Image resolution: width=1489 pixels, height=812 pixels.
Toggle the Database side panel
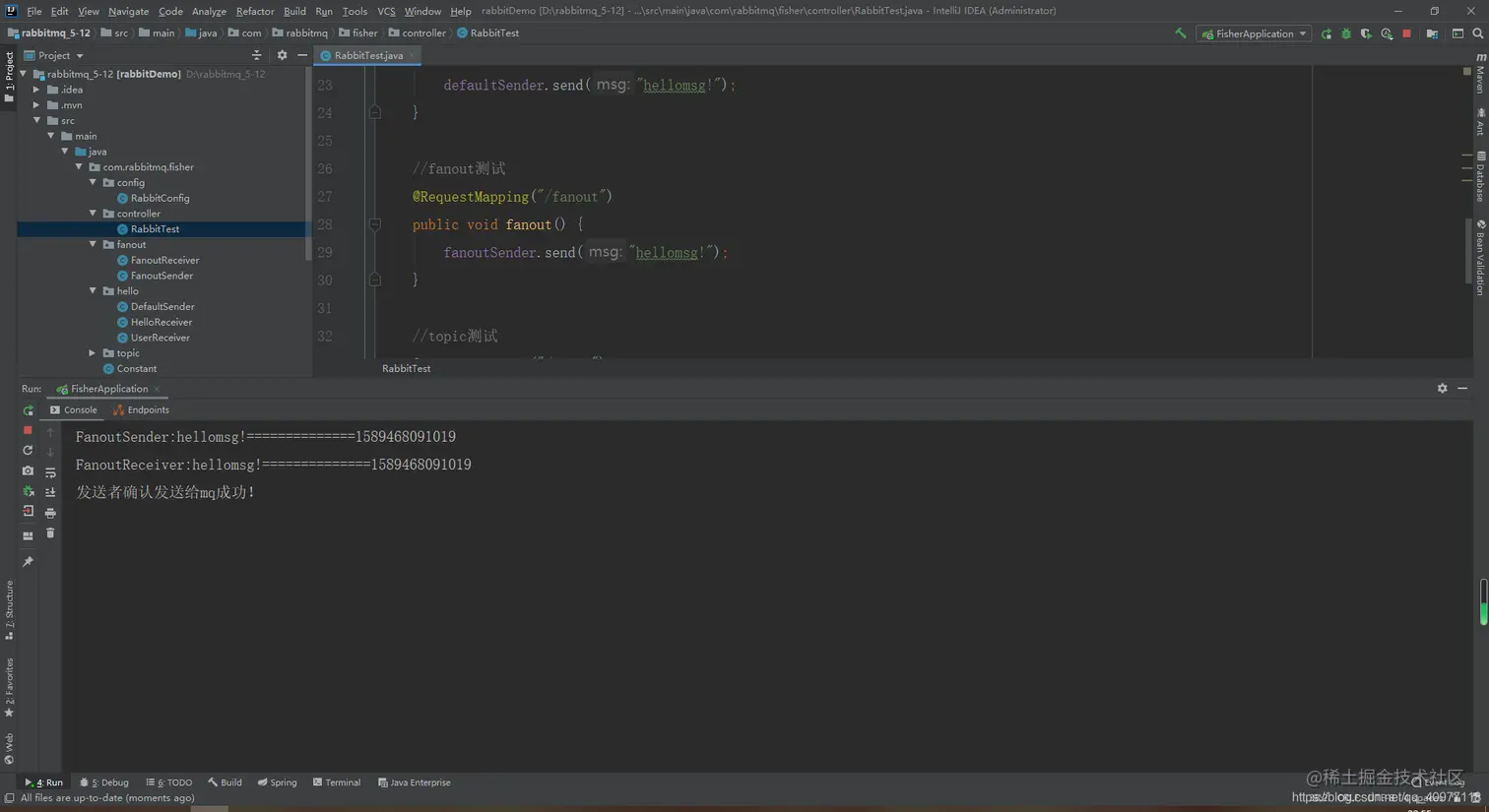1480,176
